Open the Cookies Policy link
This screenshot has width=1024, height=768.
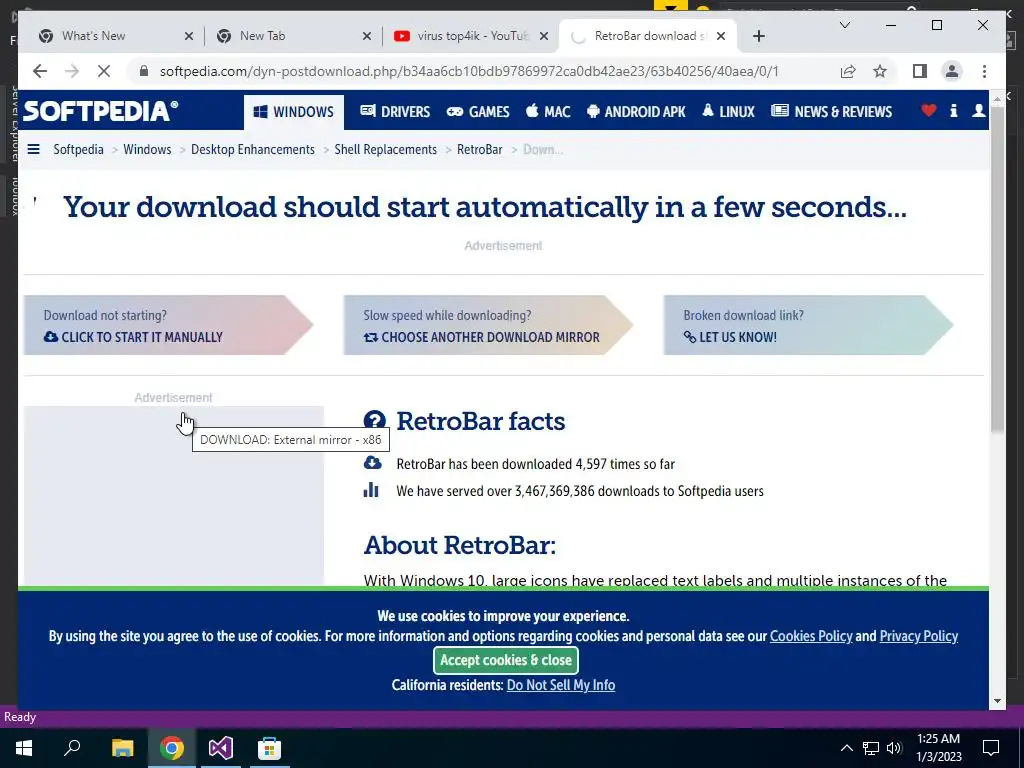coord(811,636)
